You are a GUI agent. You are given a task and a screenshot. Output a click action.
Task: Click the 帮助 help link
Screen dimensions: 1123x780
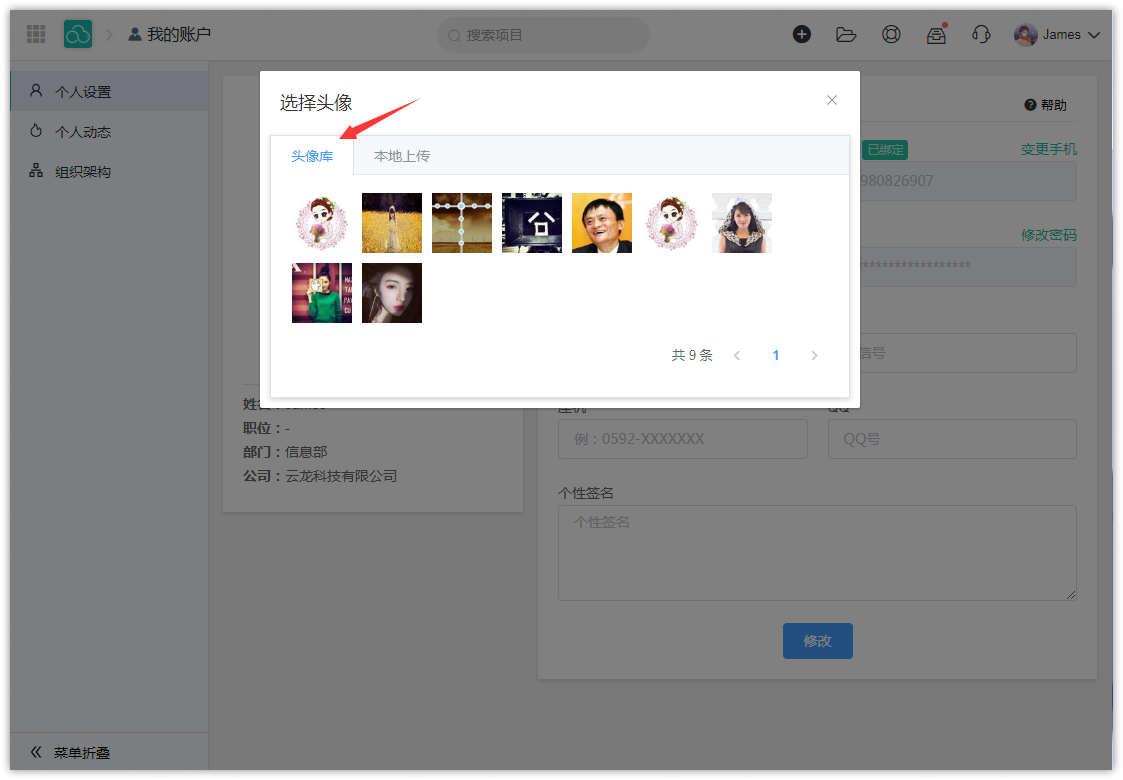click(x=1046, y=105)
